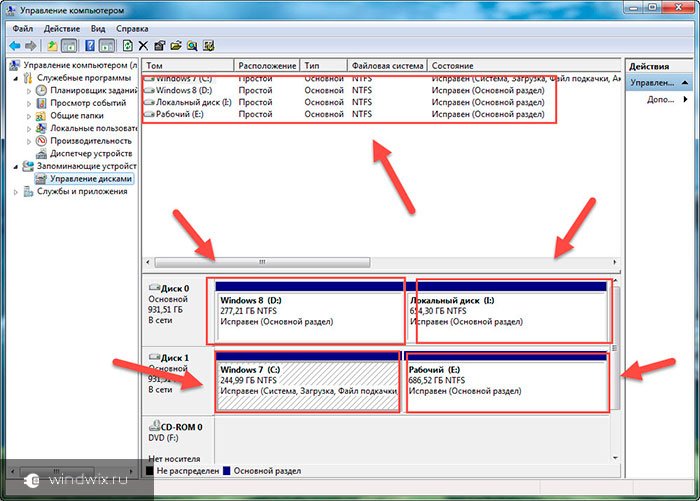
Task: Toggle the console tree pane toolbar button
Action: tap(69, 46)
